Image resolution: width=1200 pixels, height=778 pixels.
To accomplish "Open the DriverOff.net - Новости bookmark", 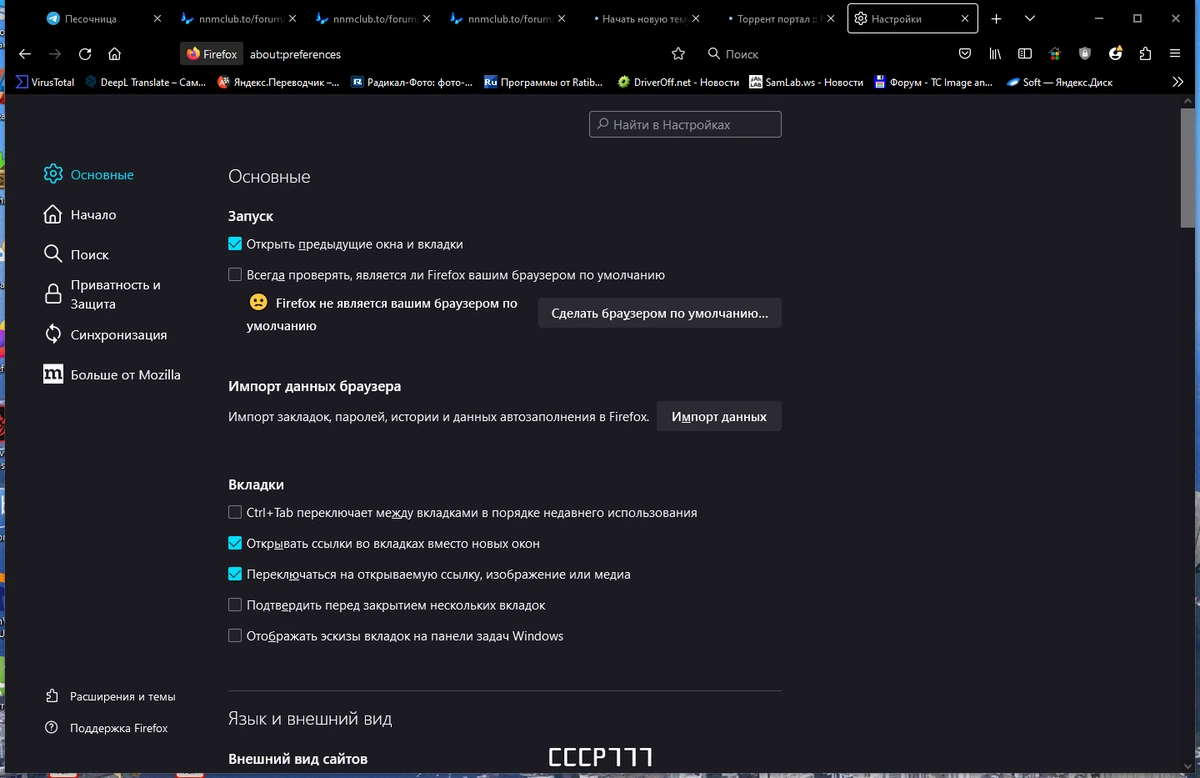I will [678, 82].
